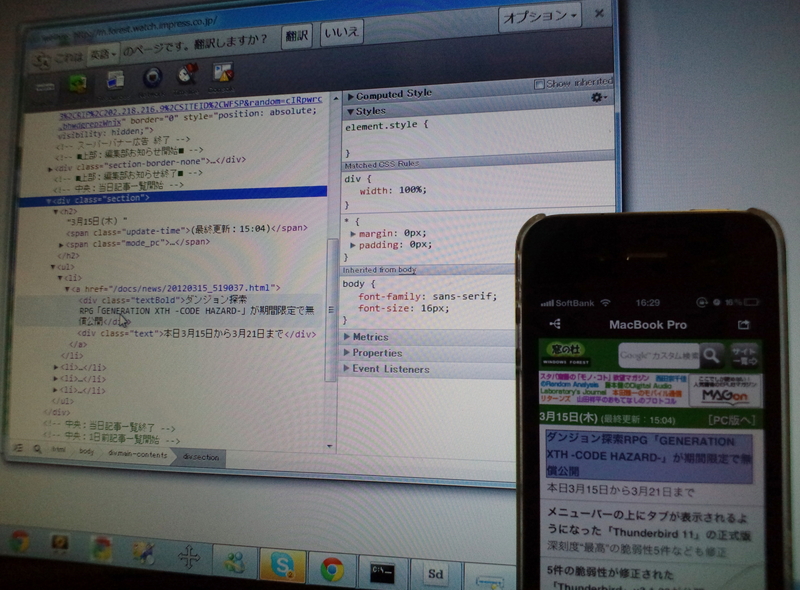Viewport: 800px width, 590px height.
Task: Collapse the div class="section" node
Action: [x=48, y=201]
